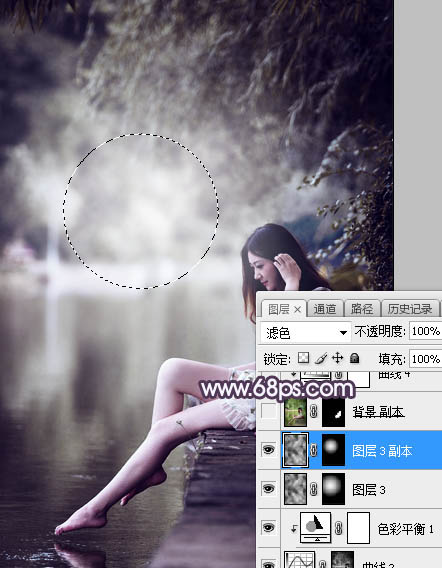This screenshot has width=442, height=568.
Task: Open the 滤色 blend mode dropdown
Action: [x=305, y=332]
